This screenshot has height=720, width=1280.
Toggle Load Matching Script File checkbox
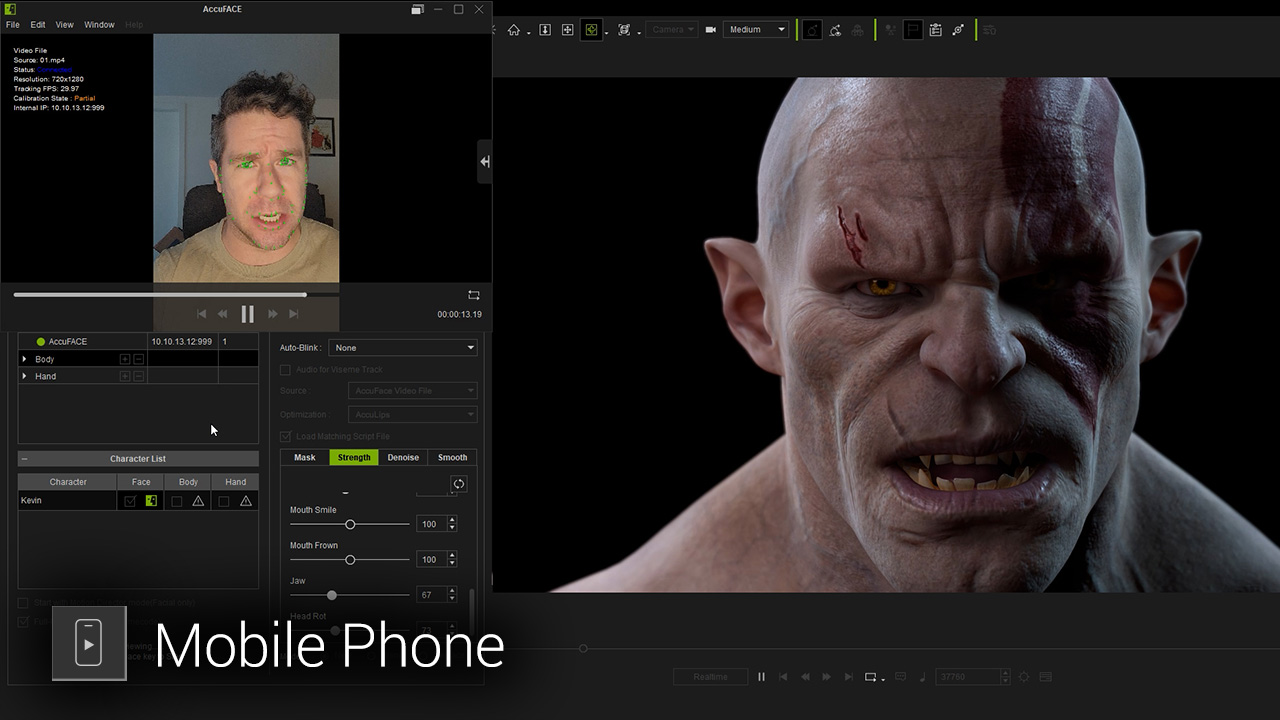click(x=285, y=437)
